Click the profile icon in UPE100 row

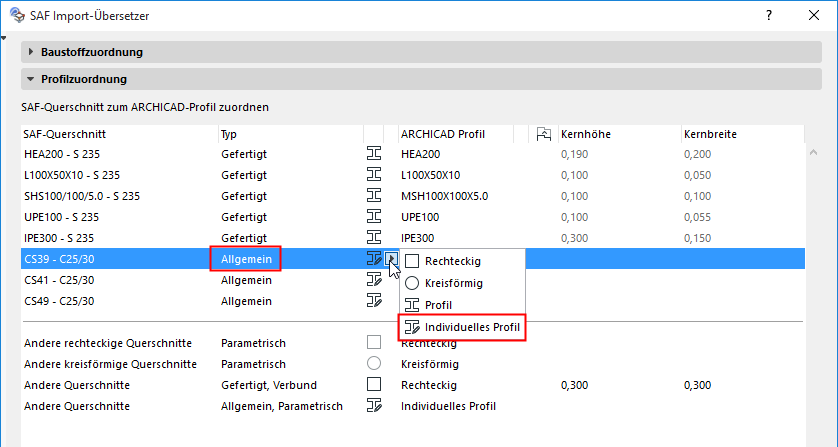pyautogui.click(x=374, y=217)
